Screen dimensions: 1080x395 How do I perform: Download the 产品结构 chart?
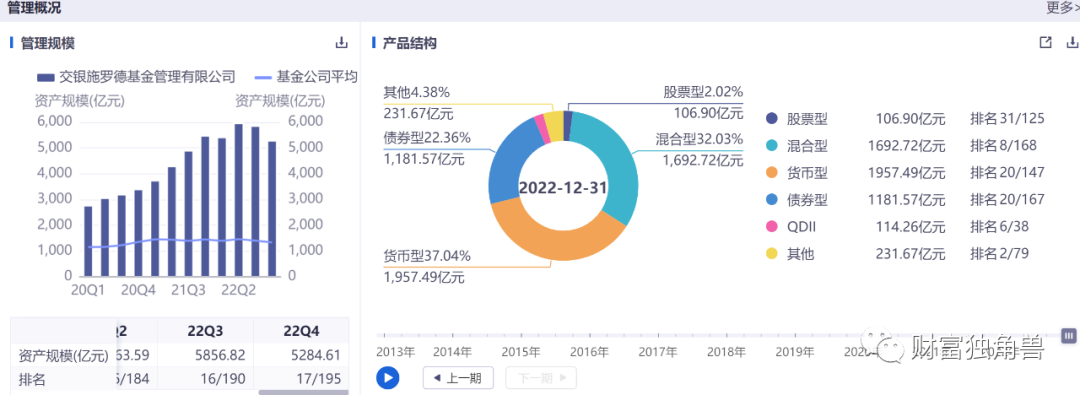pyautogui.click(x=1072, y=43)
